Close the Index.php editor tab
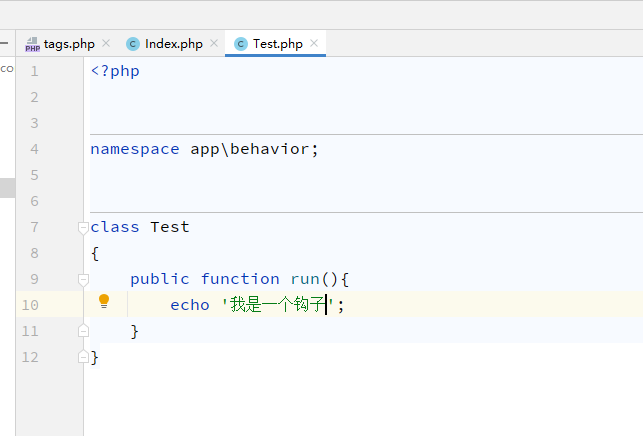Image resolution: width=643 pixels, height=436 pixels. [215, 44]
